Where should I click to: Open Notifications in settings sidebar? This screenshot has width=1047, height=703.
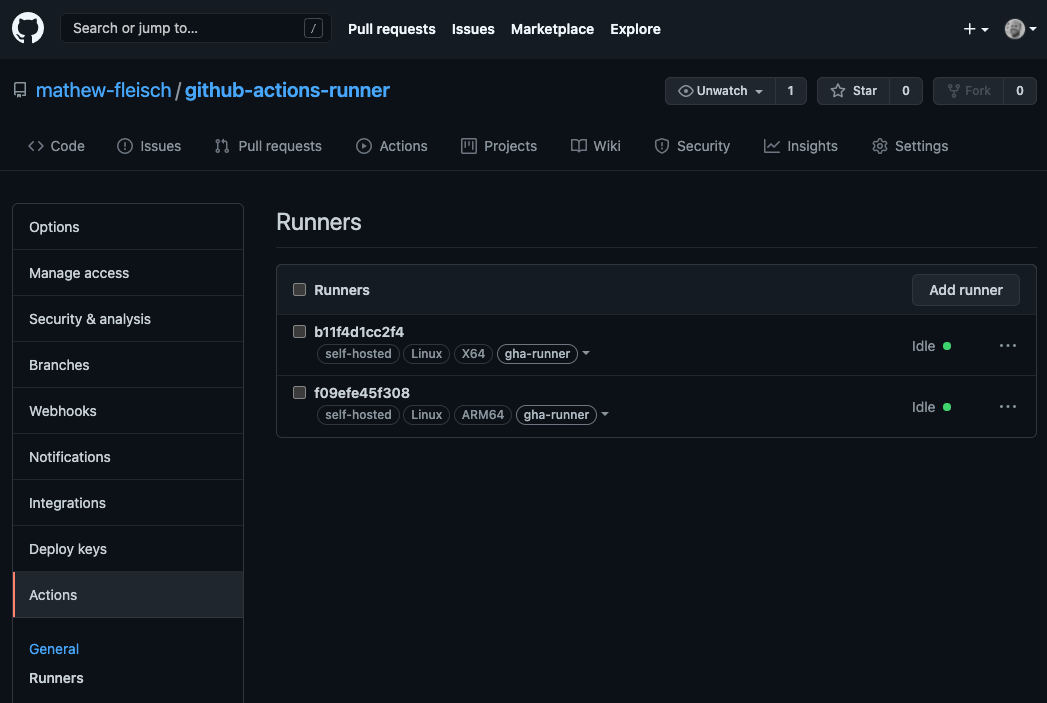click(128, 457)
